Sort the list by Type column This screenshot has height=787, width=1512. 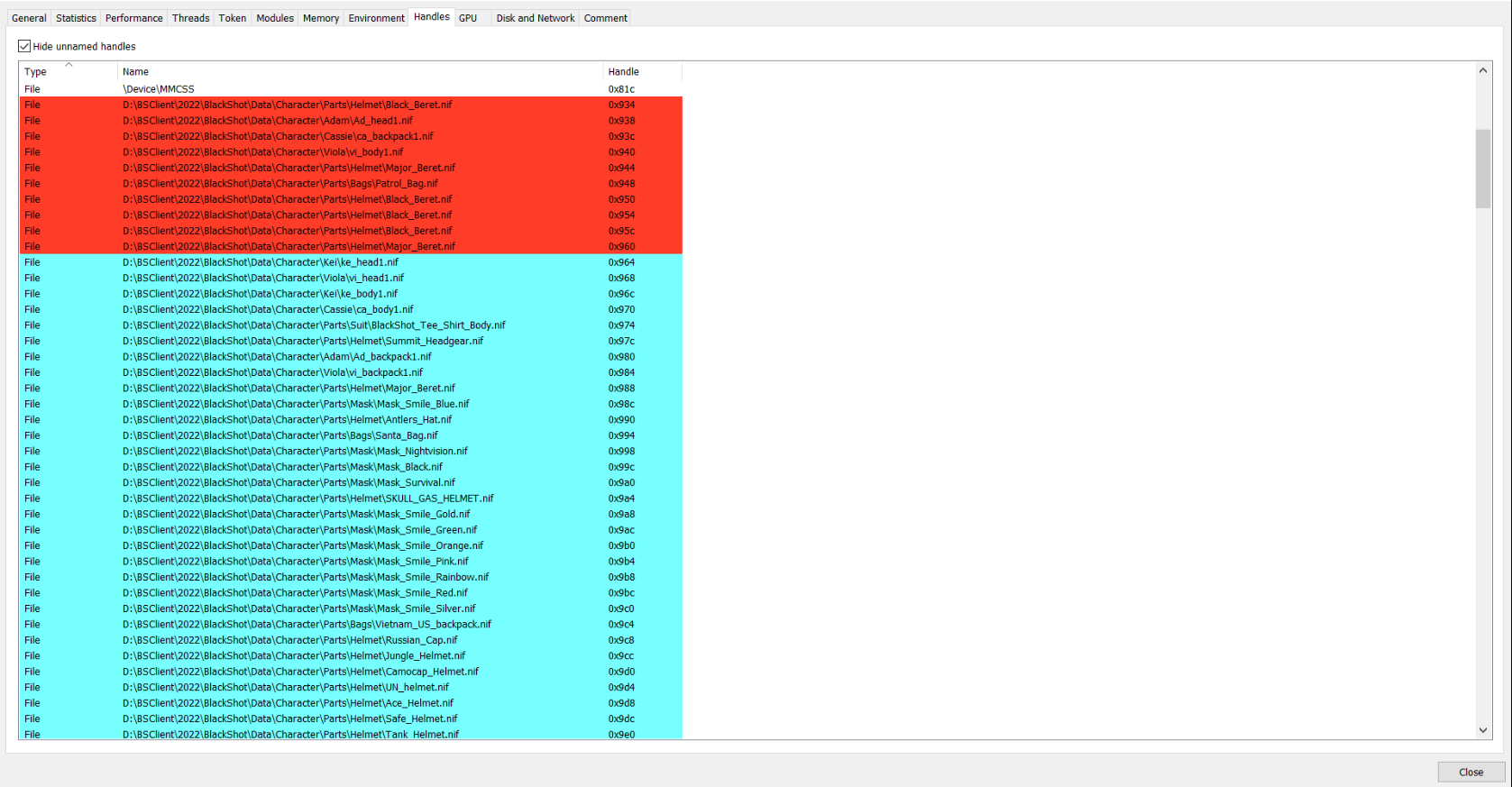69,71
